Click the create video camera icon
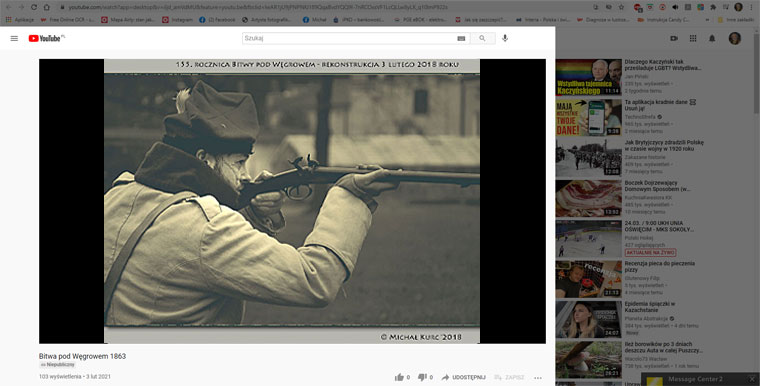This screenshot has width=760, height=386. coord(674,38)
